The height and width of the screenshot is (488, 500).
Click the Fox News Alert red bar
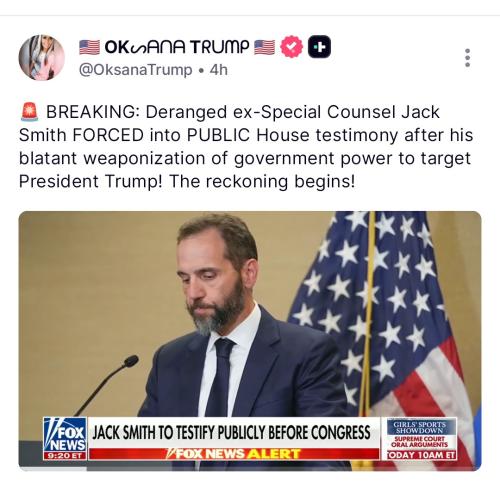coord(234,454)
